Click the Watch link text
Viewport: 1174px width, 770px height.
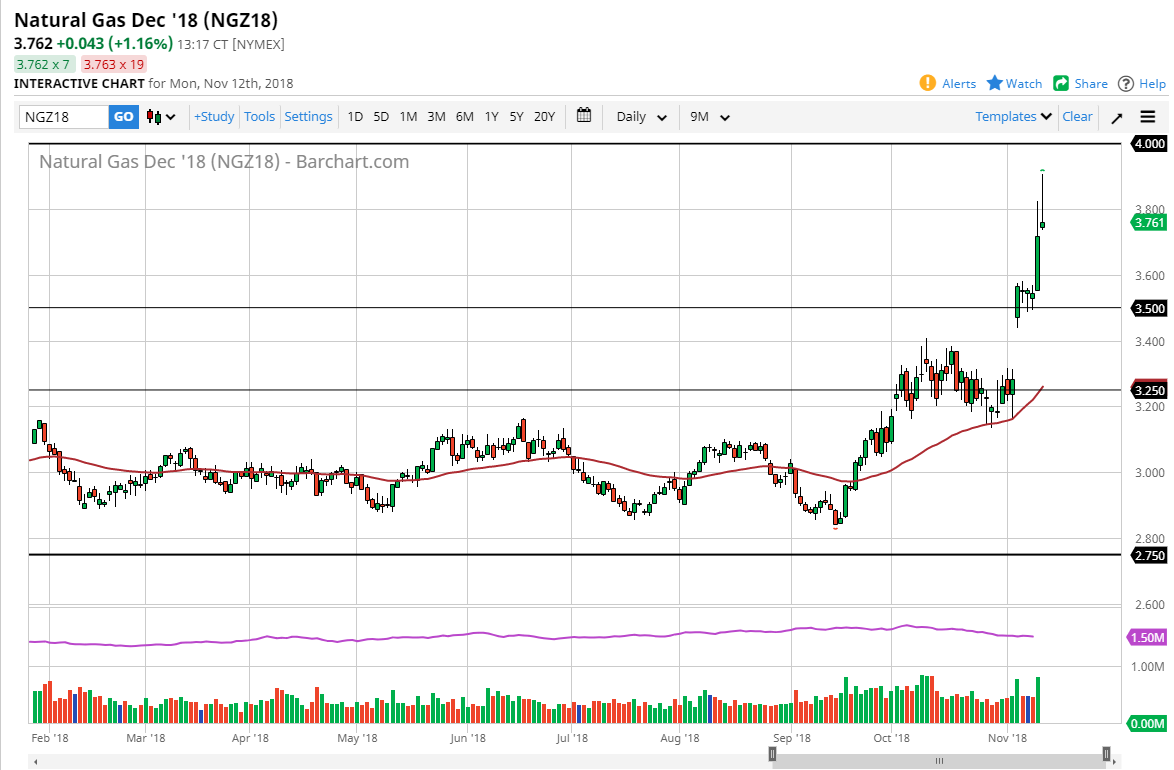click(x=1024, y=84)
